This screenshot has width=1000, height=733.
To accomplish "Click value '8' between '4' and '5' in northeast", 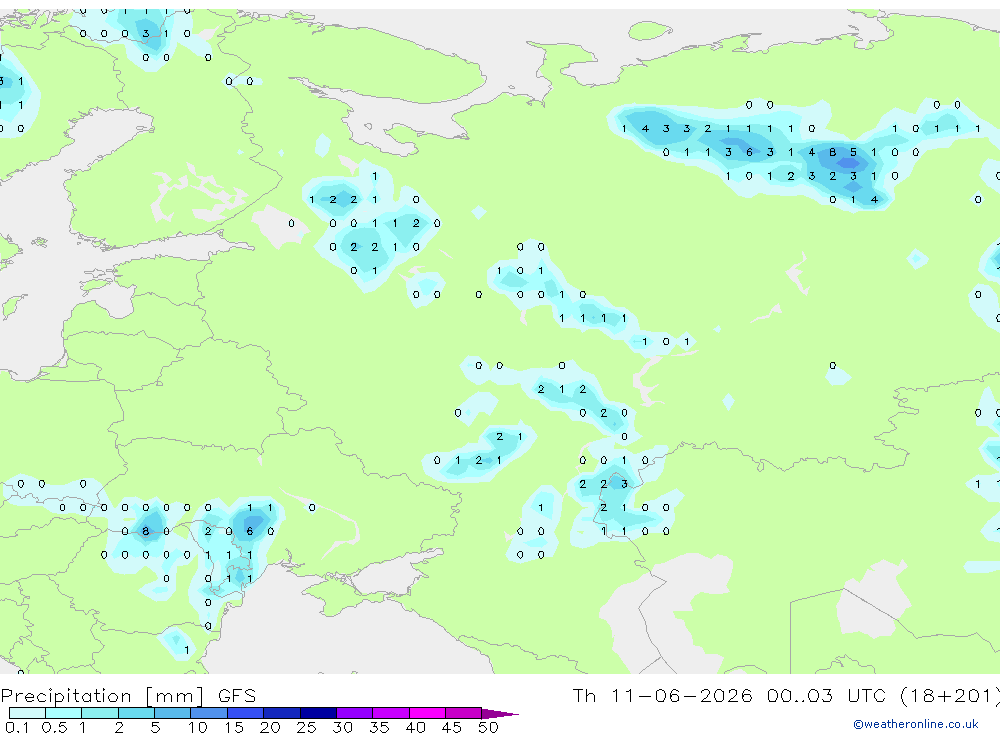I will click(832, 152).
